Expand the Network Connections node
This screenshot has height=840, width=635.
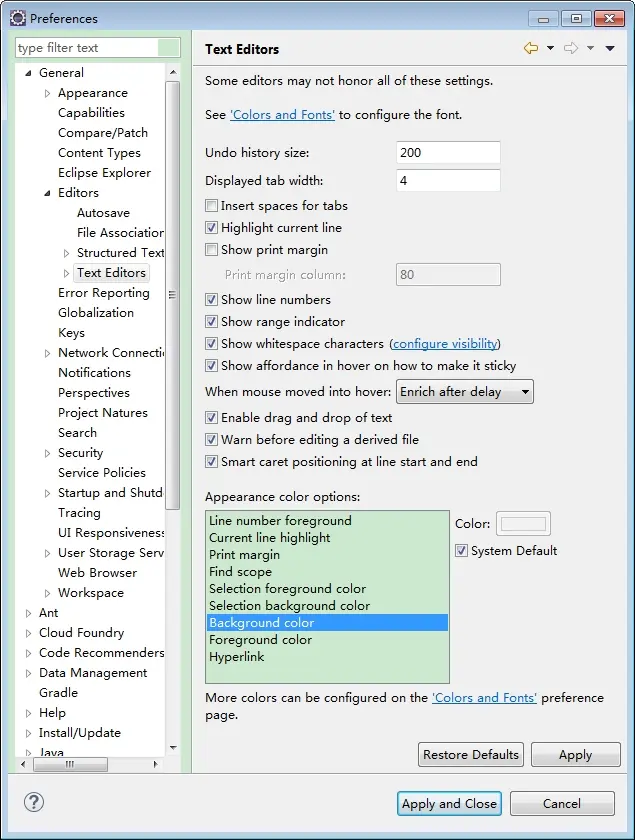tap(47, 353)
